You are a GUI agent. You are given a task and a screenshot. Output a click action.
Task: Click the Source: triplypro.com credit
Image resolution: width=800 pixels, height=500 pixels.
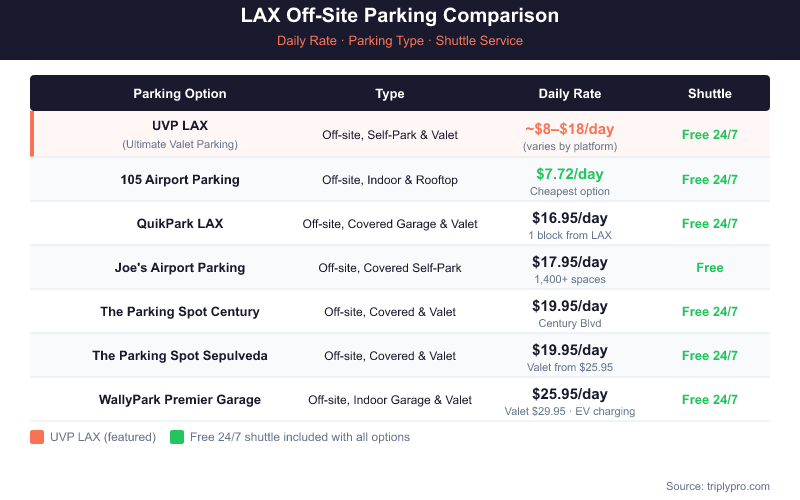(718, 486)
